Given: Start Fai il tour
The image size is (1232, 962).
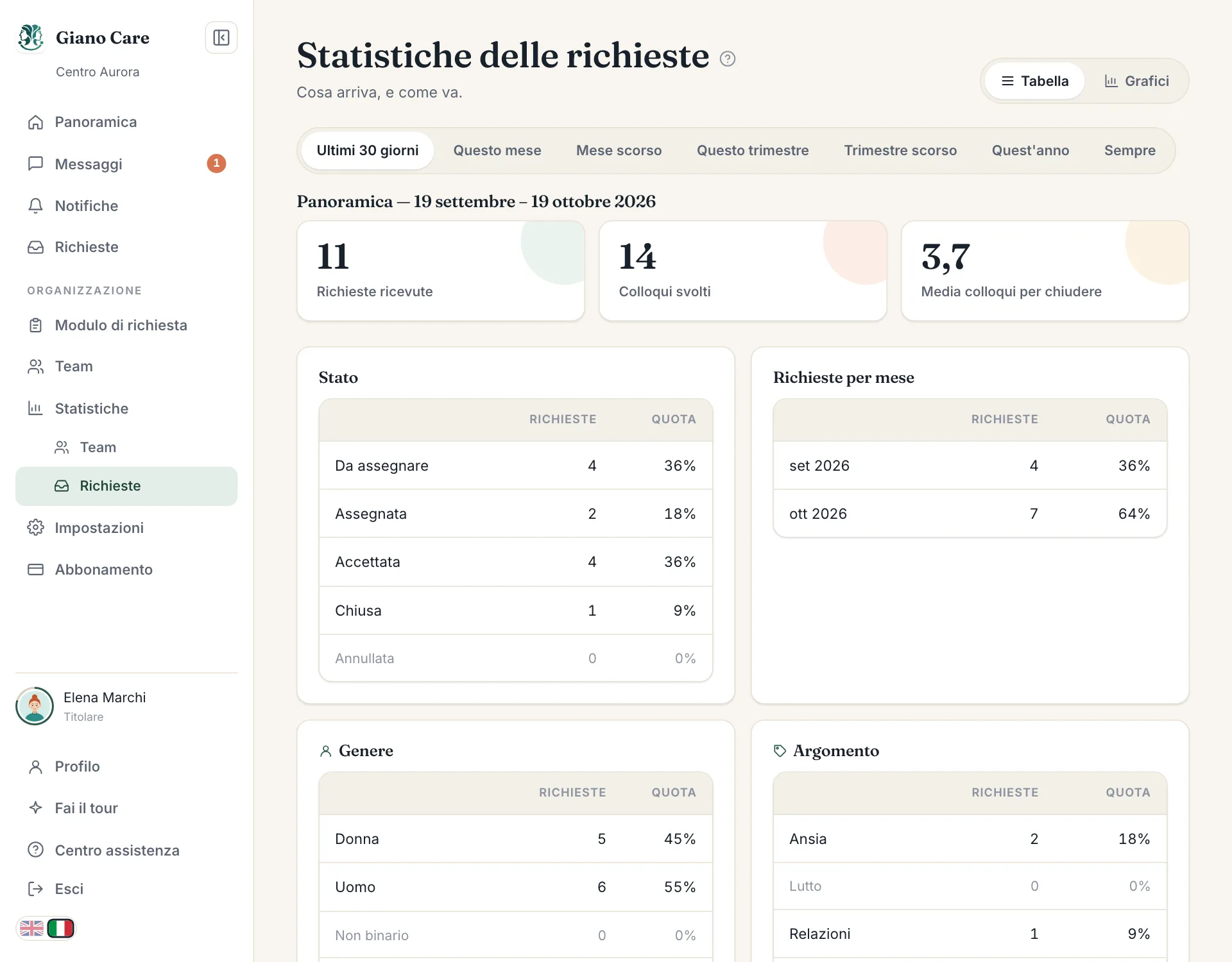Looking at the screenshot, I should (x=126, y=808).
